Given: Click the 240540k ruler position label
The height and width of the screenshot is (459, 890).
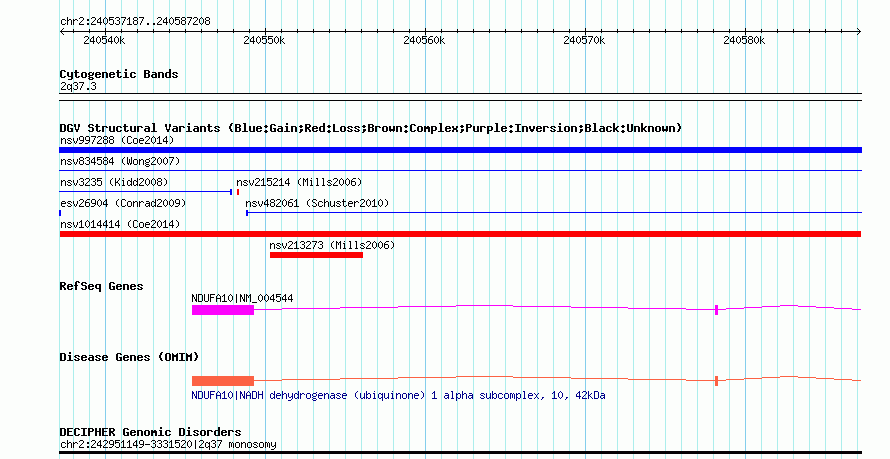Looking at the screenshot, I should point(104,40).
